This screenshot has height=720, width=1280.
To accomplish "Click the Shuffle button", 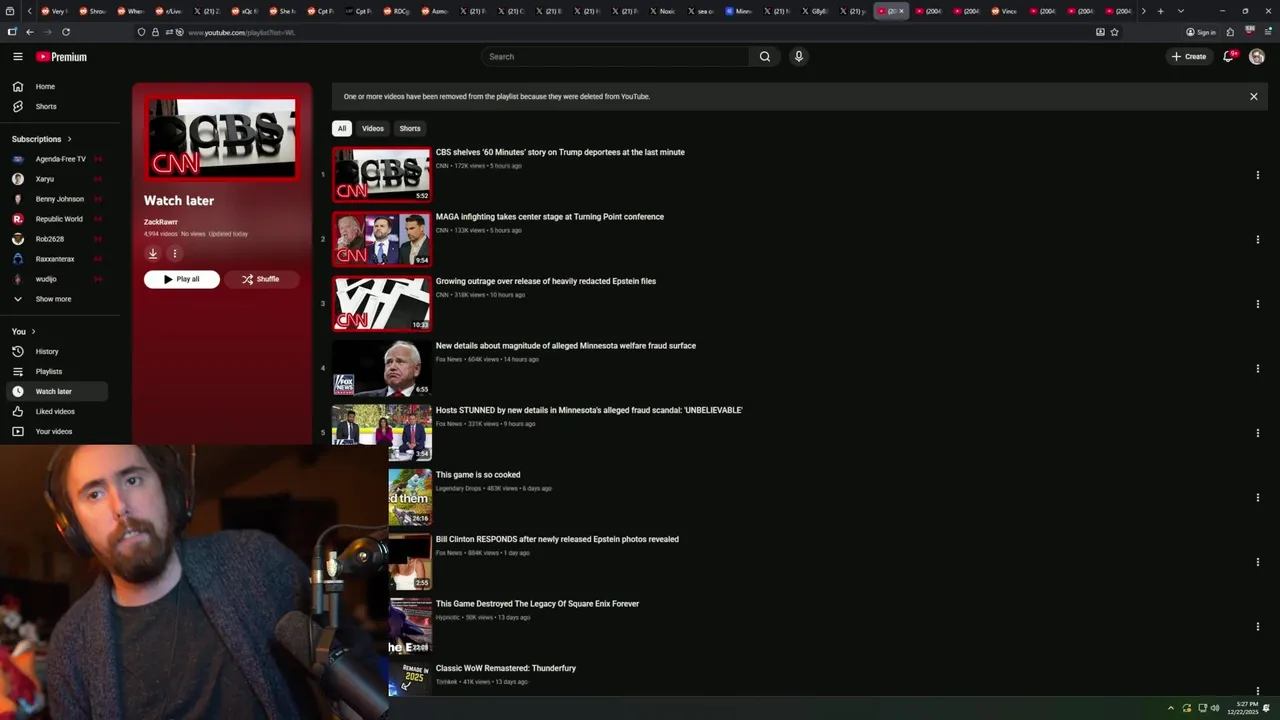I will click(261, 280).
